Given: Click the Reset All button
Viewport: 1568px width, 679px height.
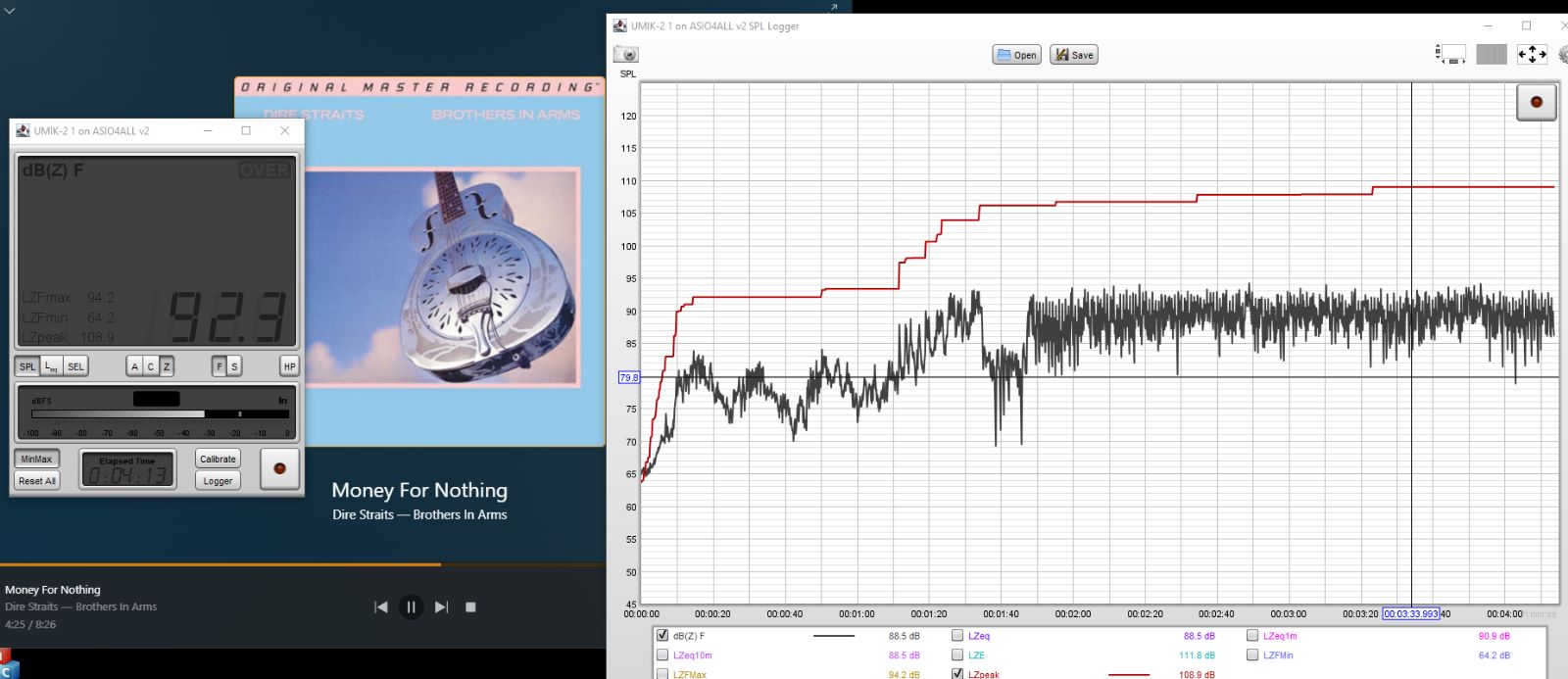Looking at the screenshot, I should click(x=37, y=481).
